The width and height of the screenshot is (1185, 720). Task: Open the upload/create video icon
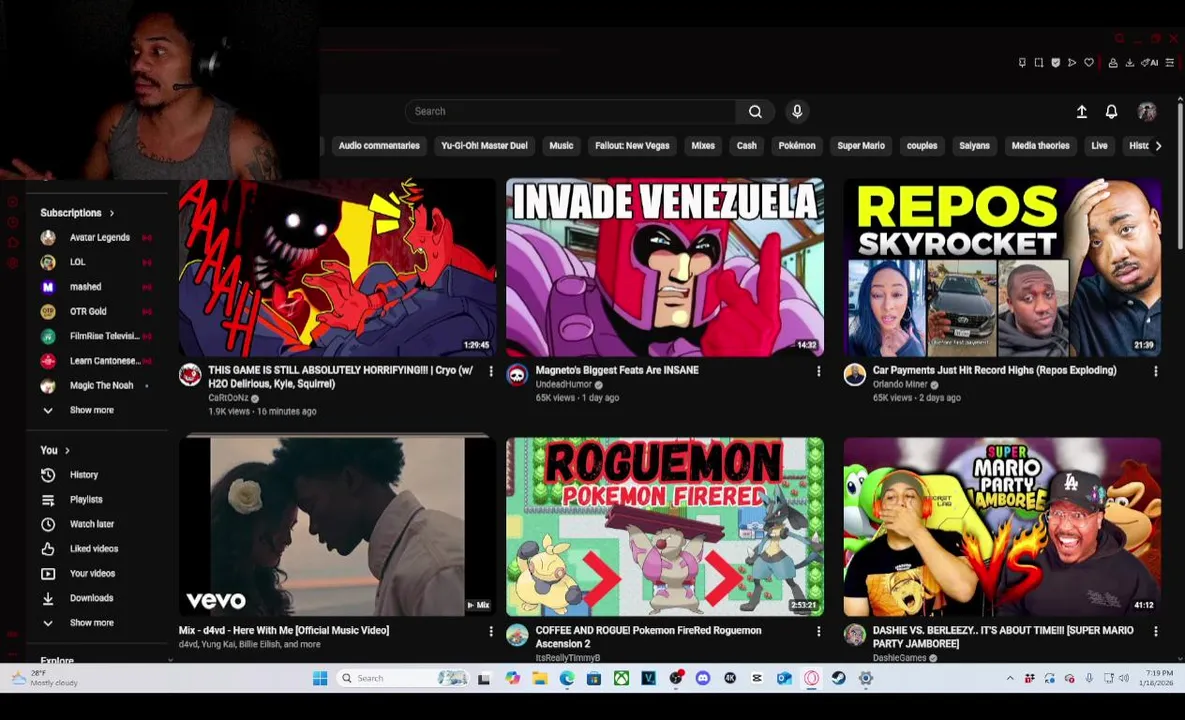pos(1081,112)
